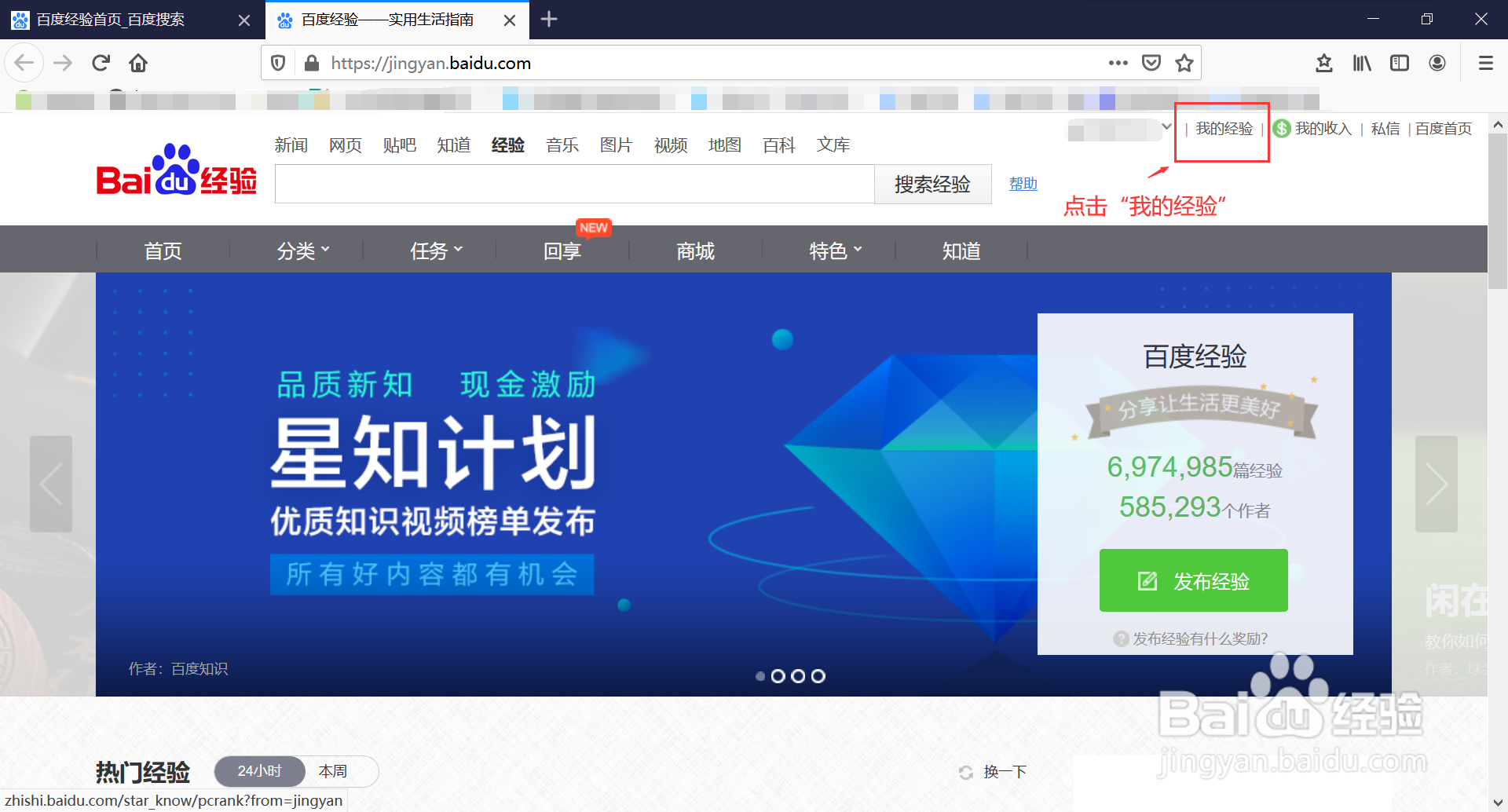Select the fourth carousel dot

[x=818, y=676]
